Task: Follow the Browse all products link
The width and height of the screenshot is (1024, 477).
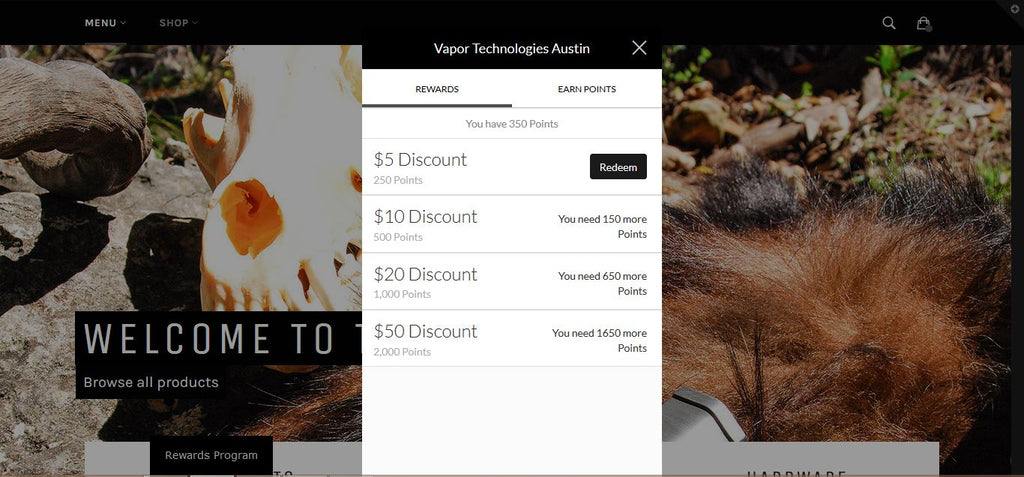Action: click(x=151, y=382)
